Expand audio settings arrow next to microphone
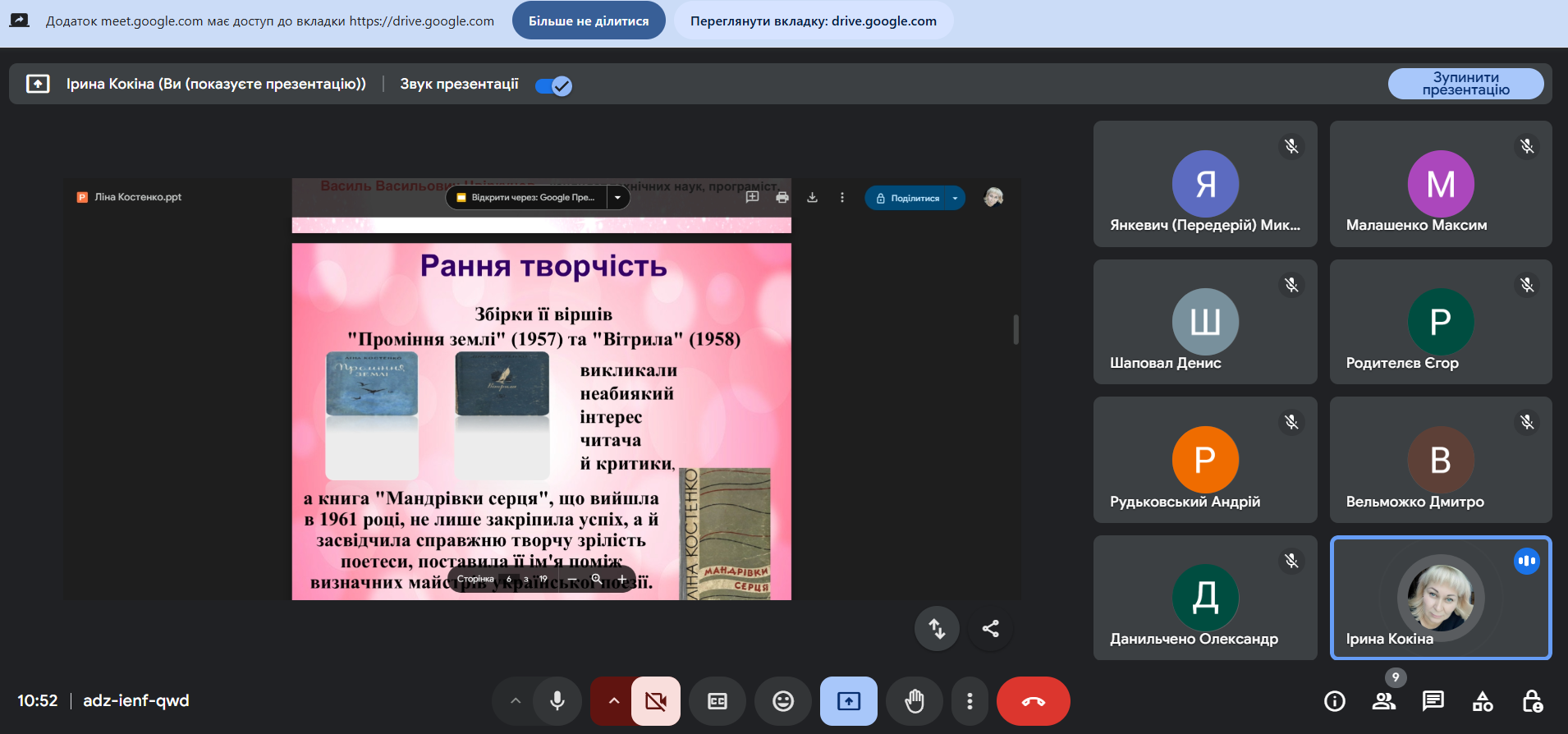The image size is (1568, 734). pyautogui.click(x=516, y=701)
